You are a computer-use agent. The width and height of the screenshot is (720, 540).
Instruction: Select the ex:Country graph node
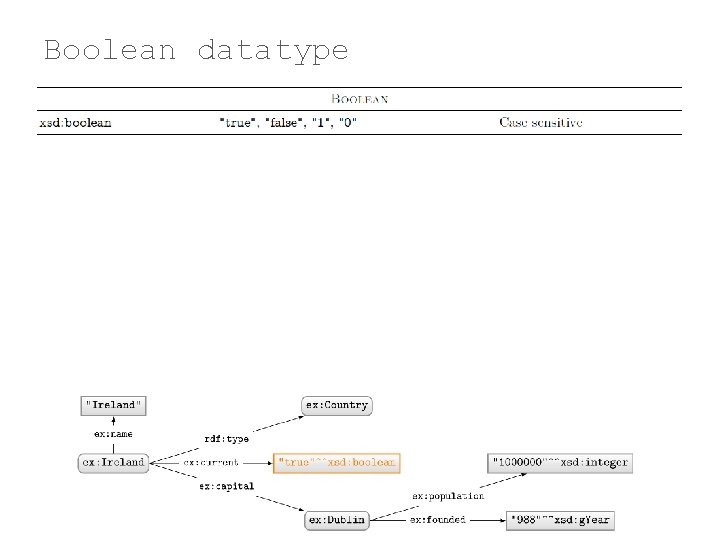coord(337,405)
